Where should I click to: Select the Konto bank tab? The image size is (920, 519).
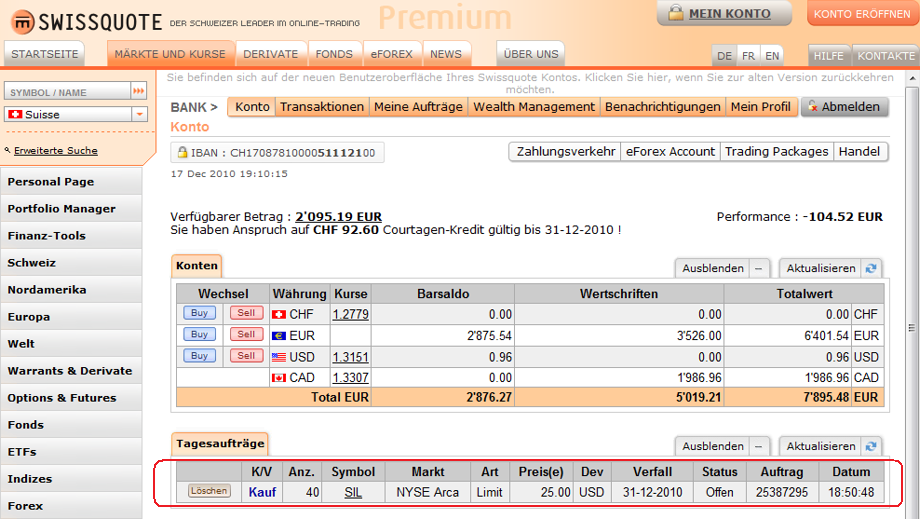pos(252,107)
